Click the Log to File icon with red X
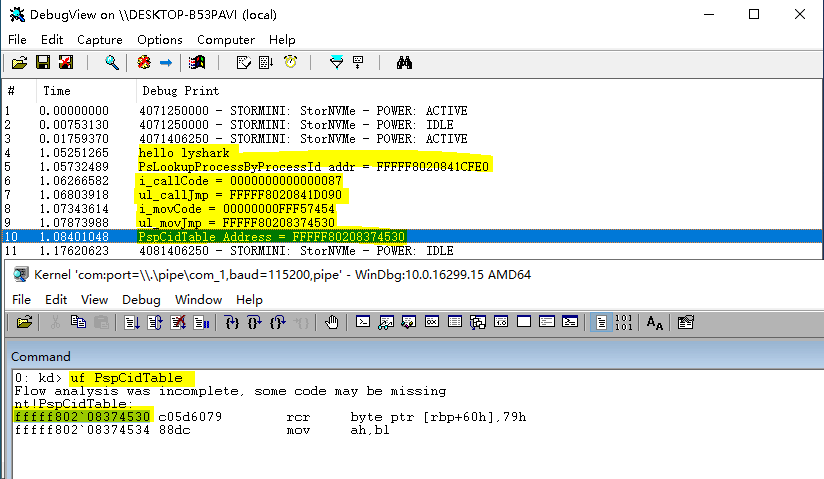 click(x=66, y=63)
